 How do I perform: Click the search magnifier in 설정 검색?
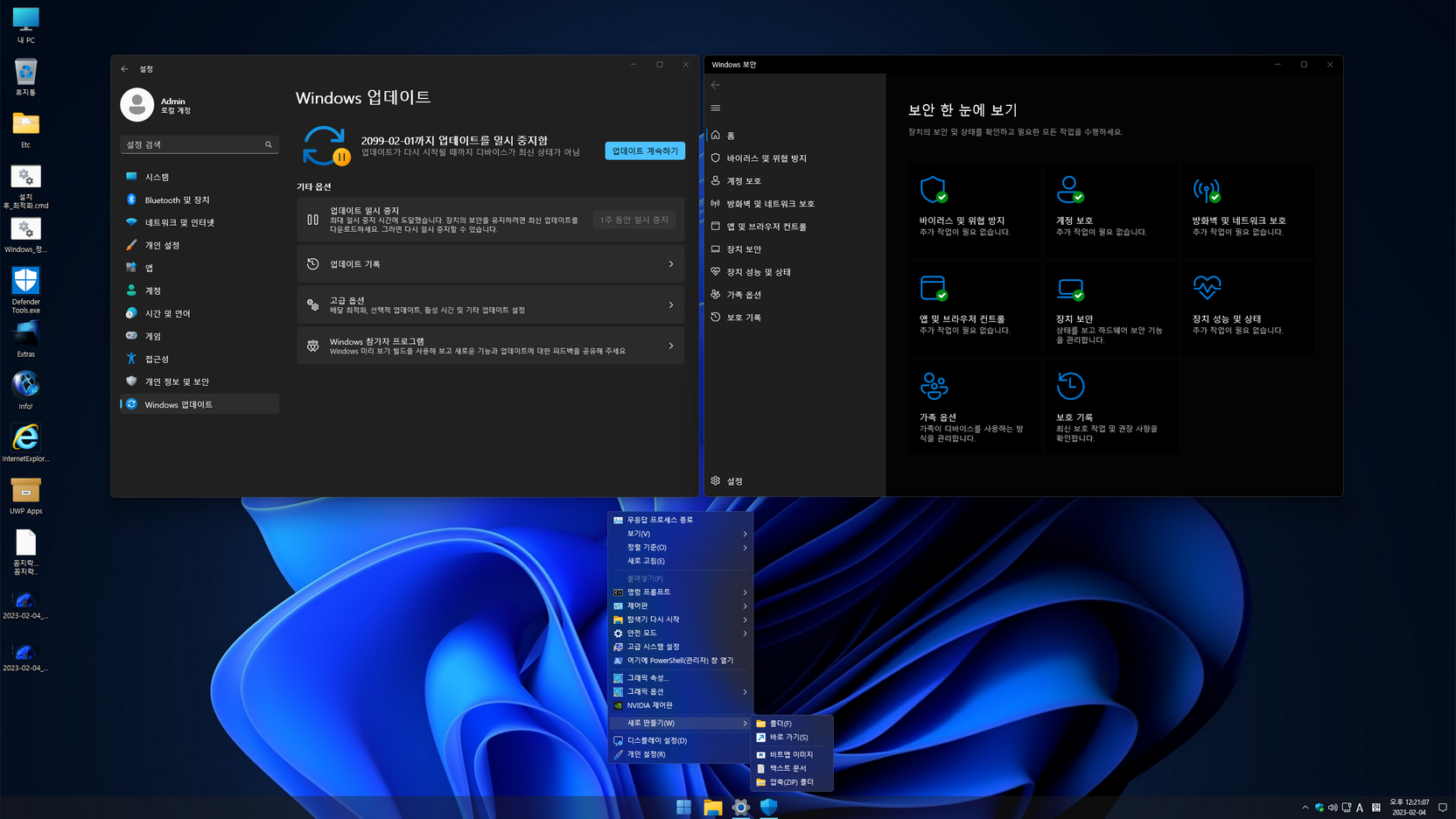269,144
